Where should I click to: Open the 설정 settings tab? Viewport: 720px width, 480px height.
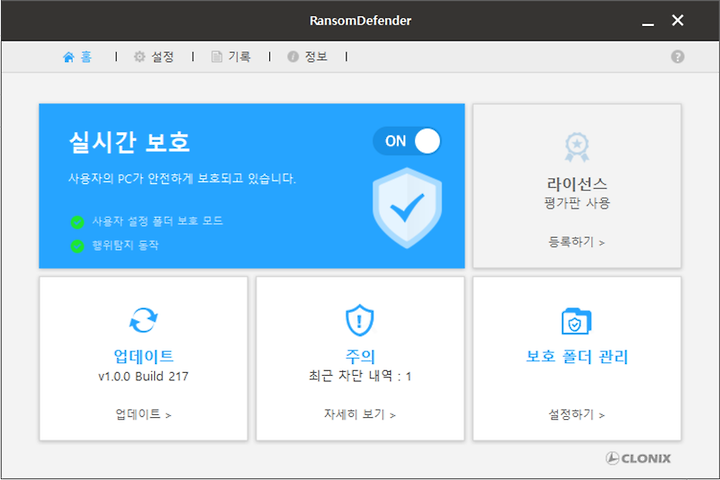(x=154, y=57)
